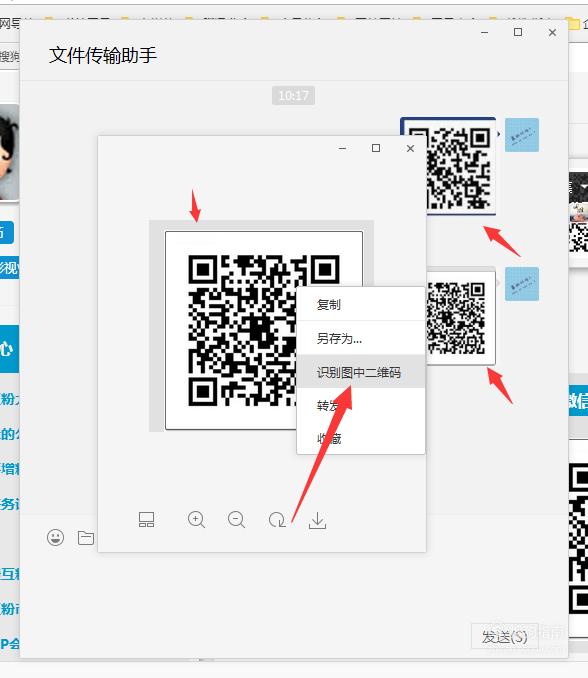Viewport: 588px width, 678px height.
Task: Choose 收藏 from the context menu
Action: point(329,438)
